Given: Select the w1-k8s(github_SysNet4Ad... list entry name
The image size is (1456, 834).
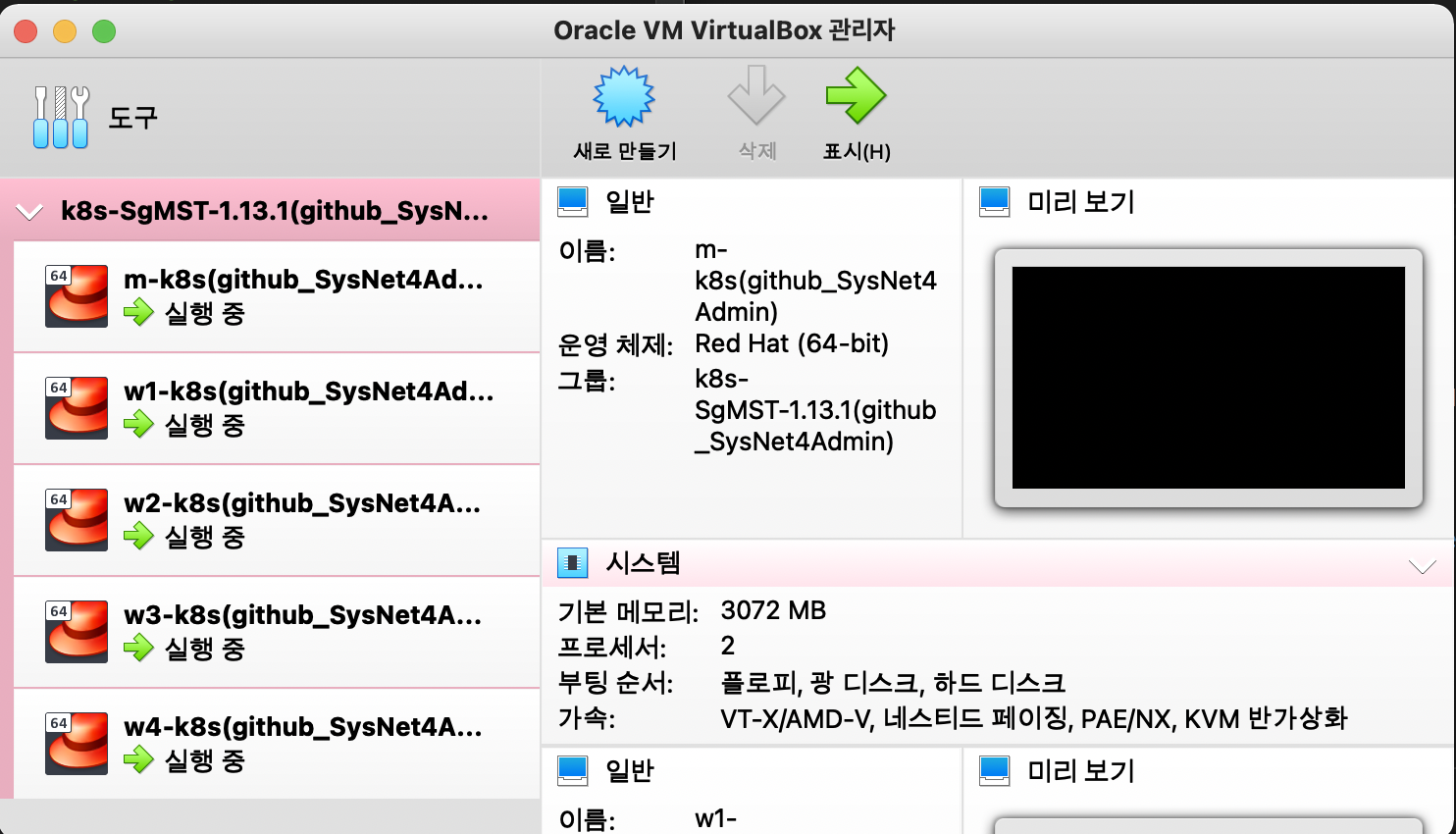Looking at the screenshot, I should [309, 391].
